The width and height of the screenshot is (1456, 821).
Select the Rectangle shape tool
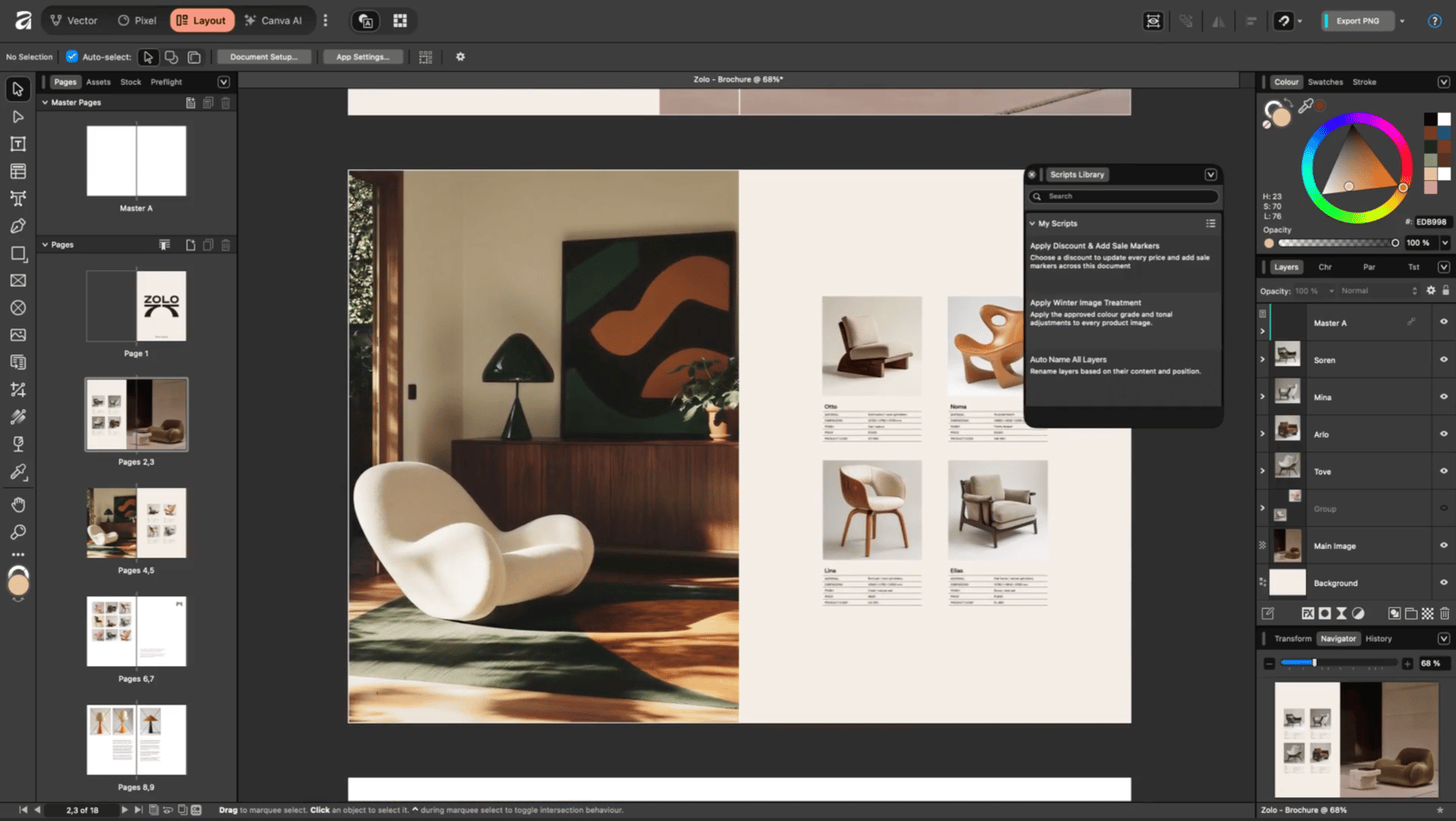pyautogui.click(x=17, y=253)
